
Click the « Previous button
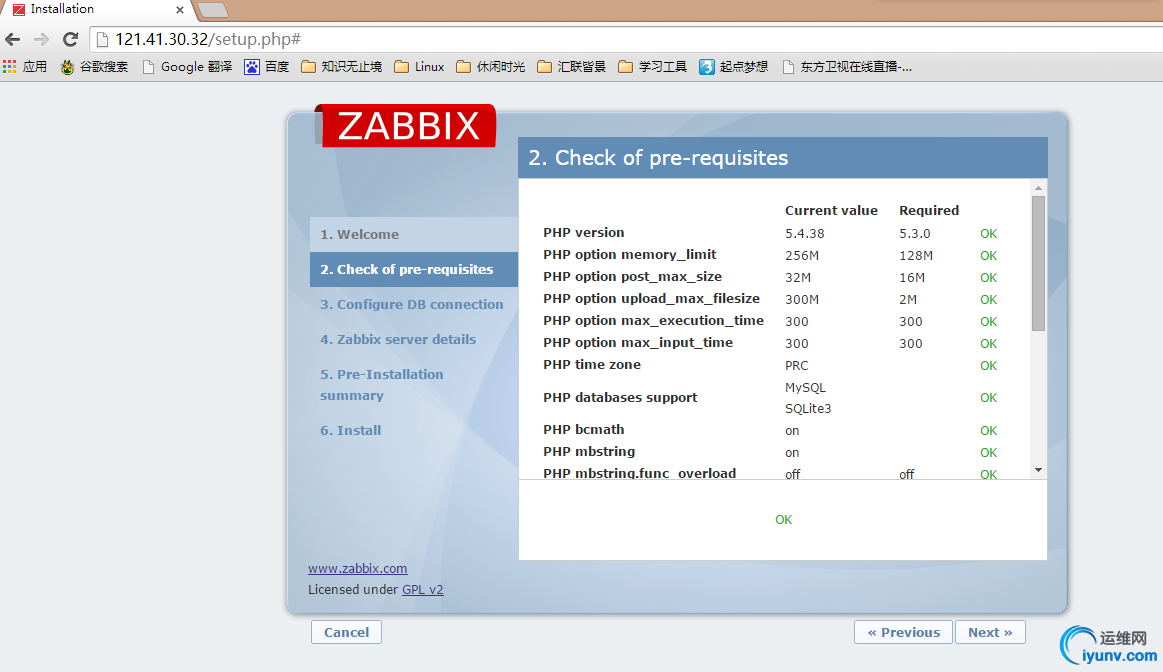(x=903, y=632)
